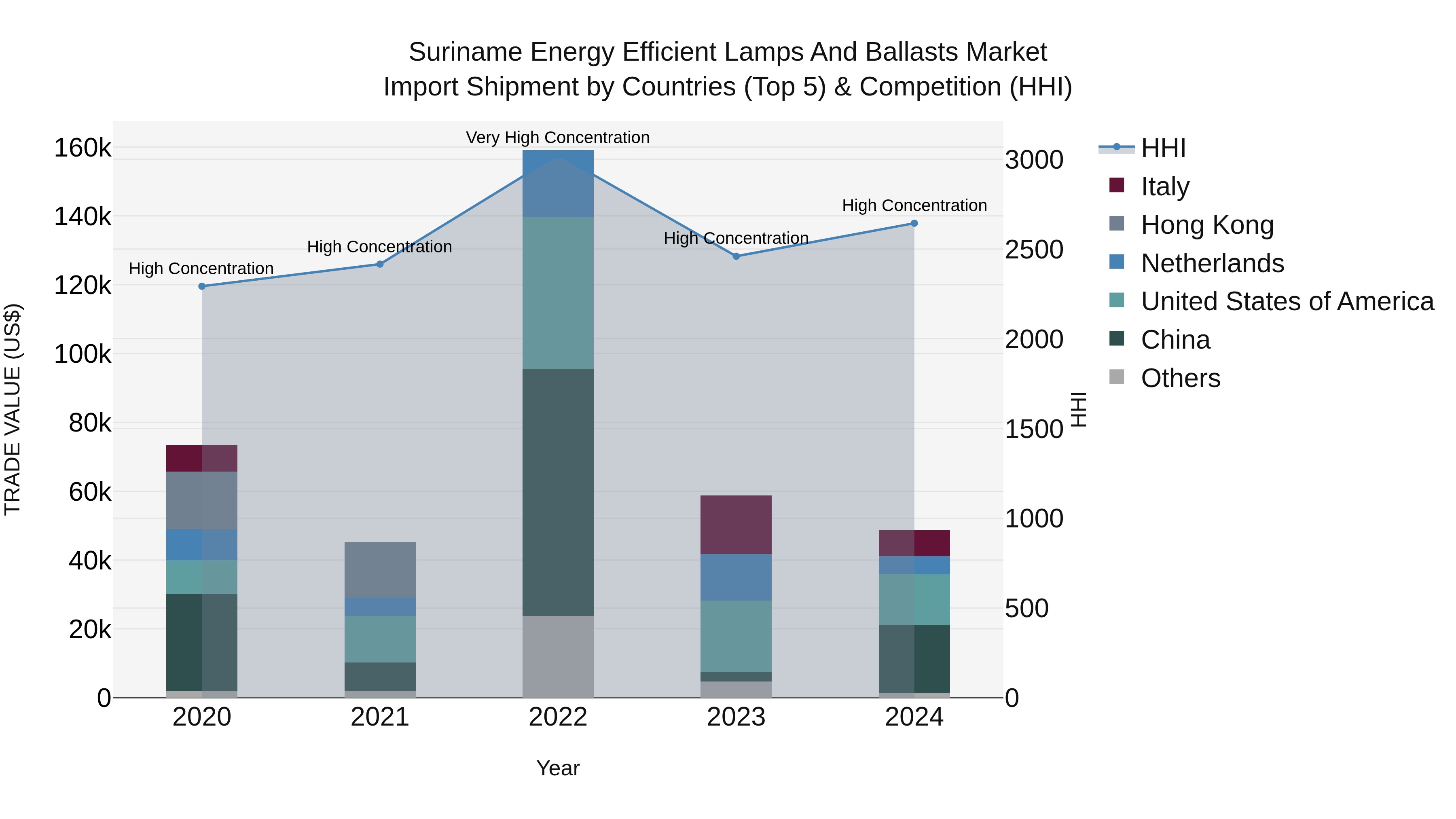This screenshot has height=819, width=1456.
Task: Click the 2023 HHI data point
Action: pyautogui.click(x=736, y=256)
